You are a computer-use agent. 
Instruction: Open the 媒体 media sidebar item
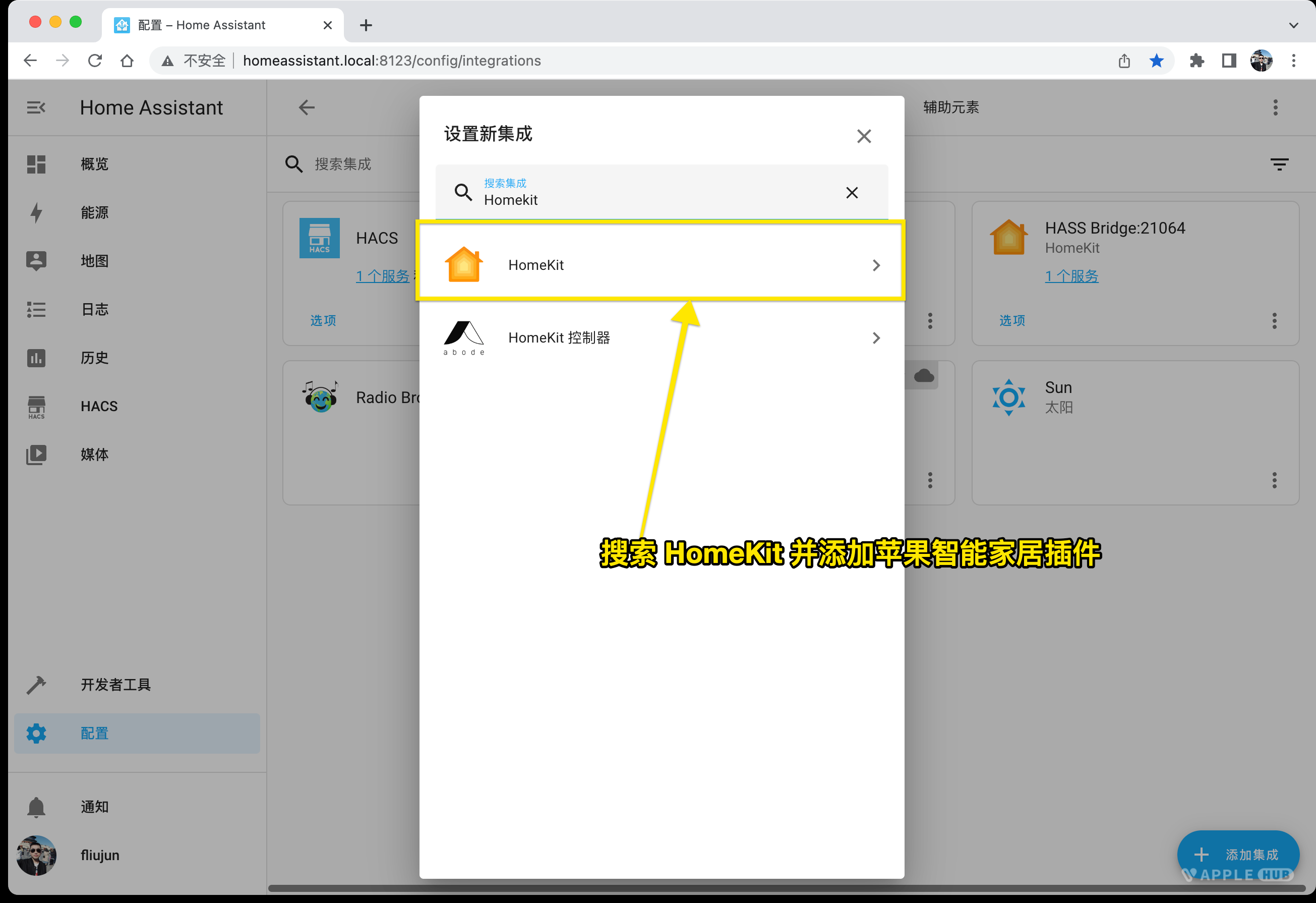94,455
